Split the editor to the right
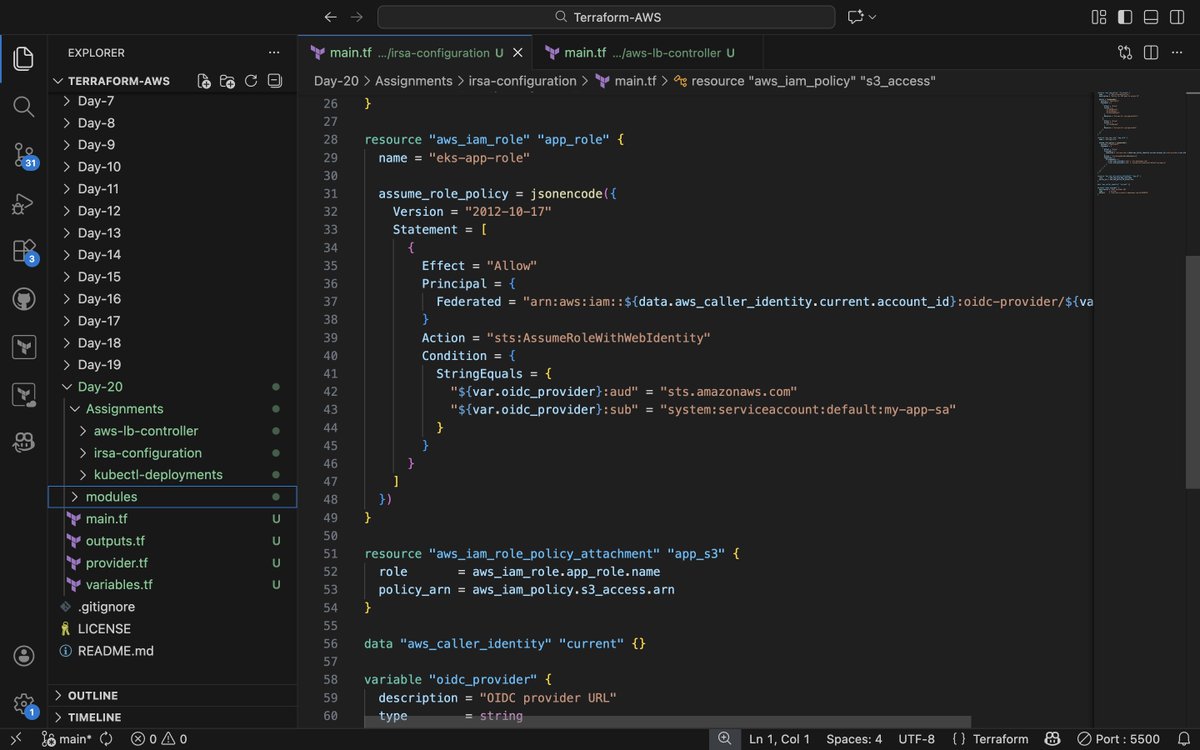Viewport: 1200px width, 750px height. click(1151, 53)
